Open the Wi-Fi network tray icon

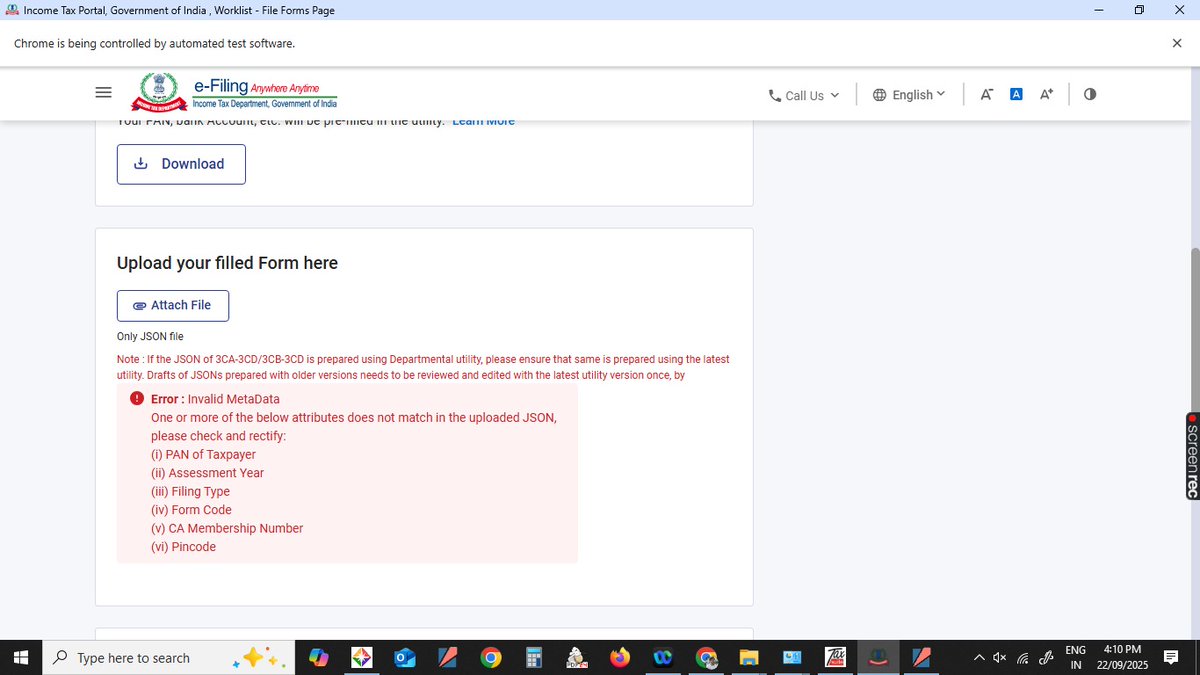pos(1023,658)
